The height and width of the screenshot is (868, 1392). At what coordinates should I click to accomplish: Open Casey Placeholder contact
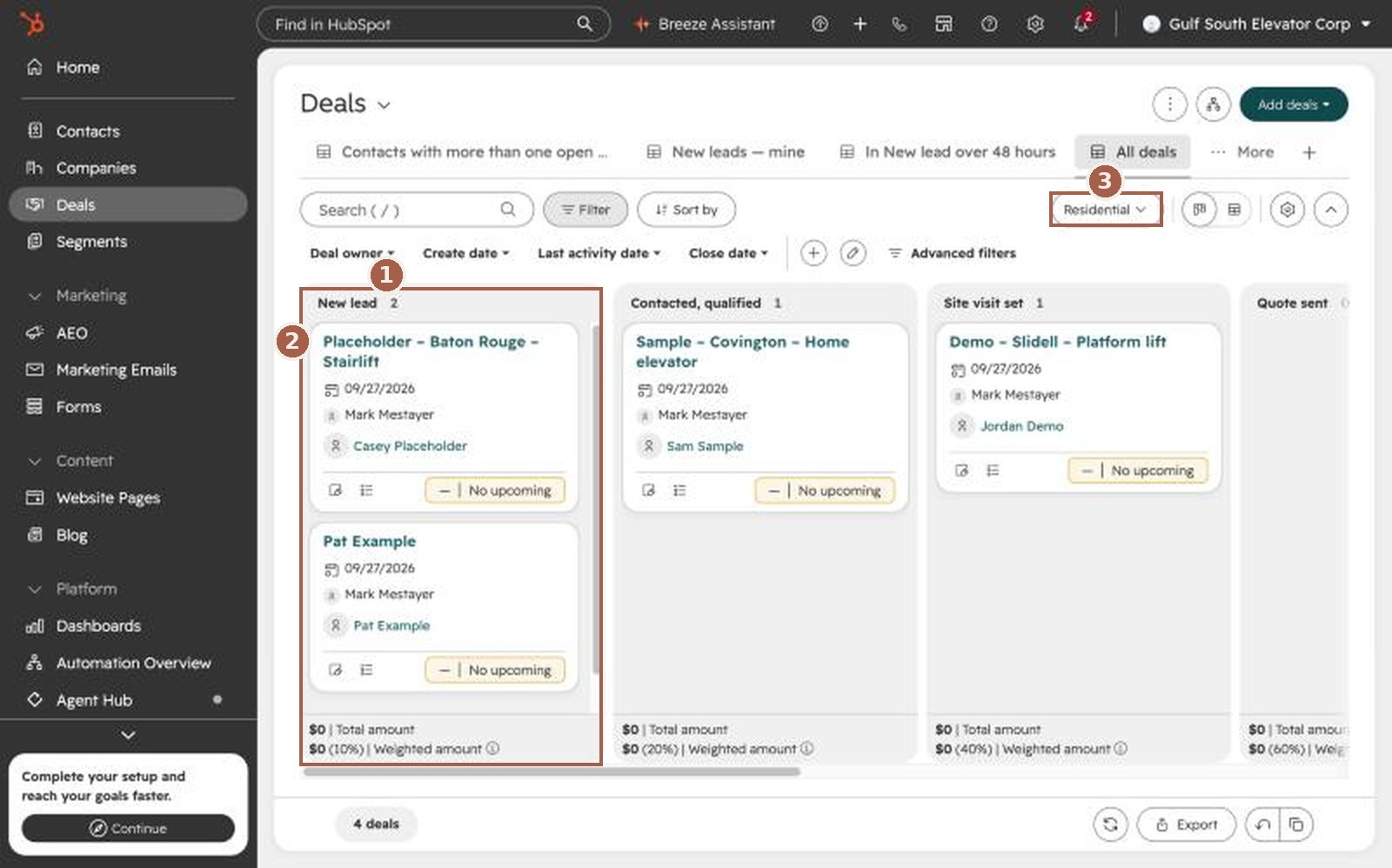[x=410, y=446]
